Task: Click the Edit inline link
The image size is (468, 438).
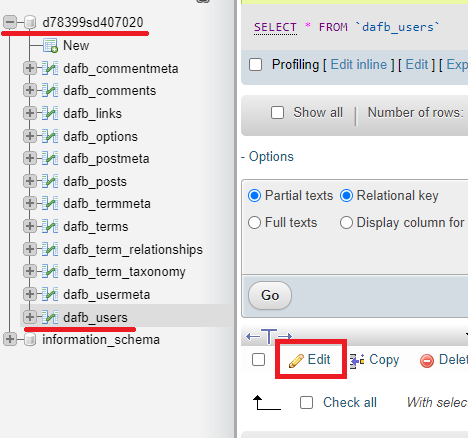Action: pyautogui.click(x=359, y=64)
